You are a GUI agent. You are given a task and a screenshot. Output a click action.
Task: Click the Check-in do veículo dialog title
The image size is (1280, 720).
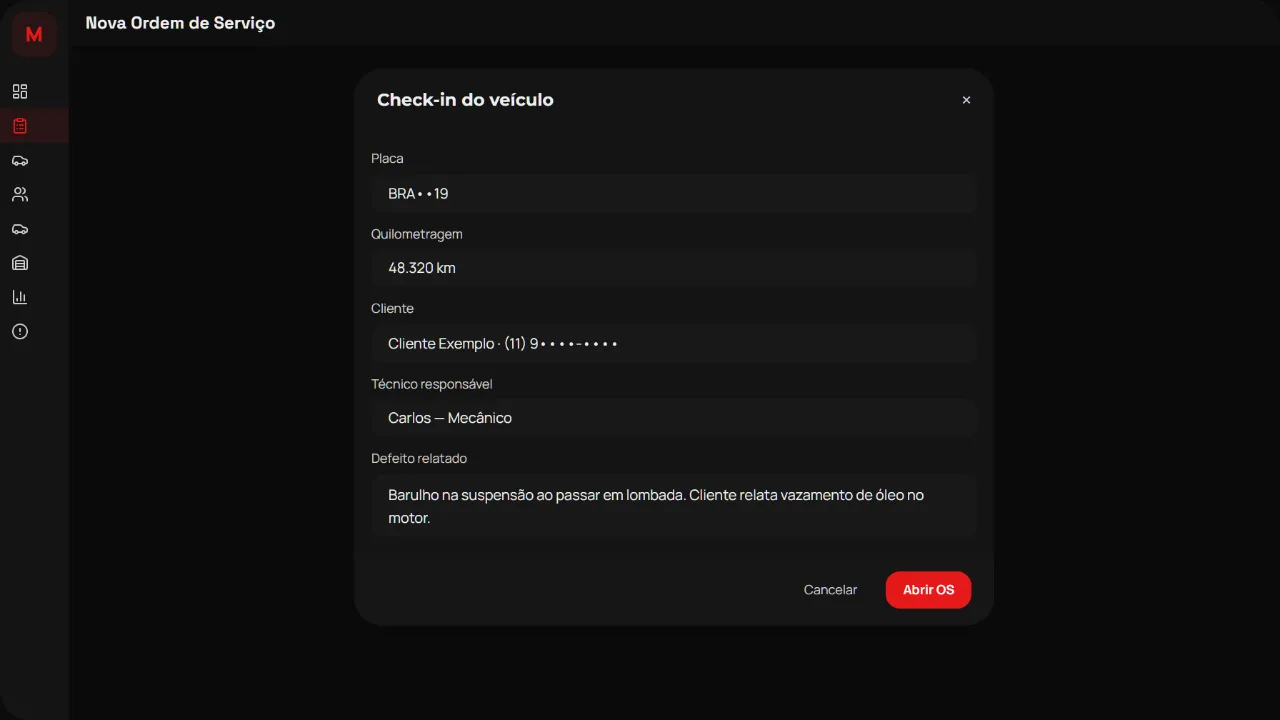point(465,100)
